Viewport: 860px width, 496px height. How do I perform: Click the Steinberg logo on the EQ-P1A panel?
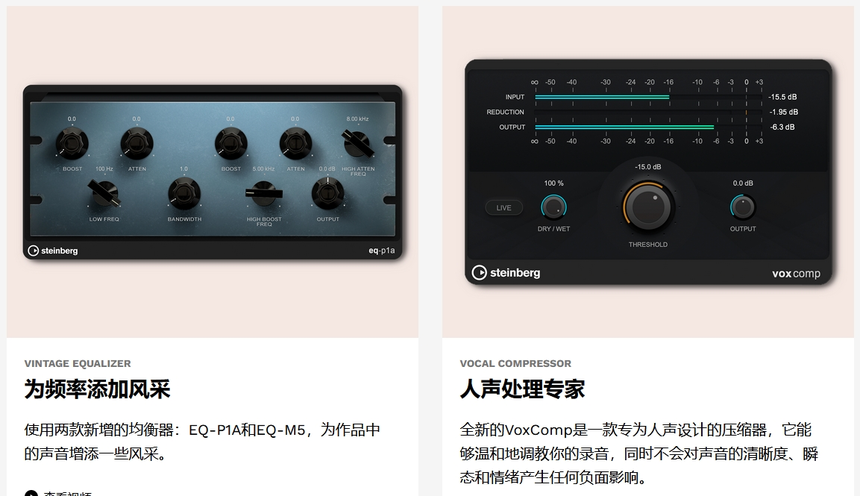tap(53, 251)
